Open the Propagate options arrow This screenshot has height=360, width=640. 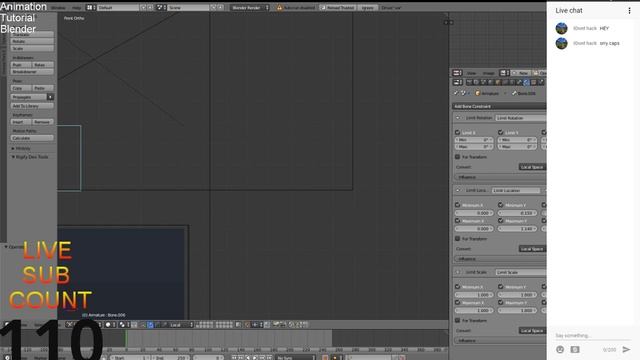click(x=50, y=97)
